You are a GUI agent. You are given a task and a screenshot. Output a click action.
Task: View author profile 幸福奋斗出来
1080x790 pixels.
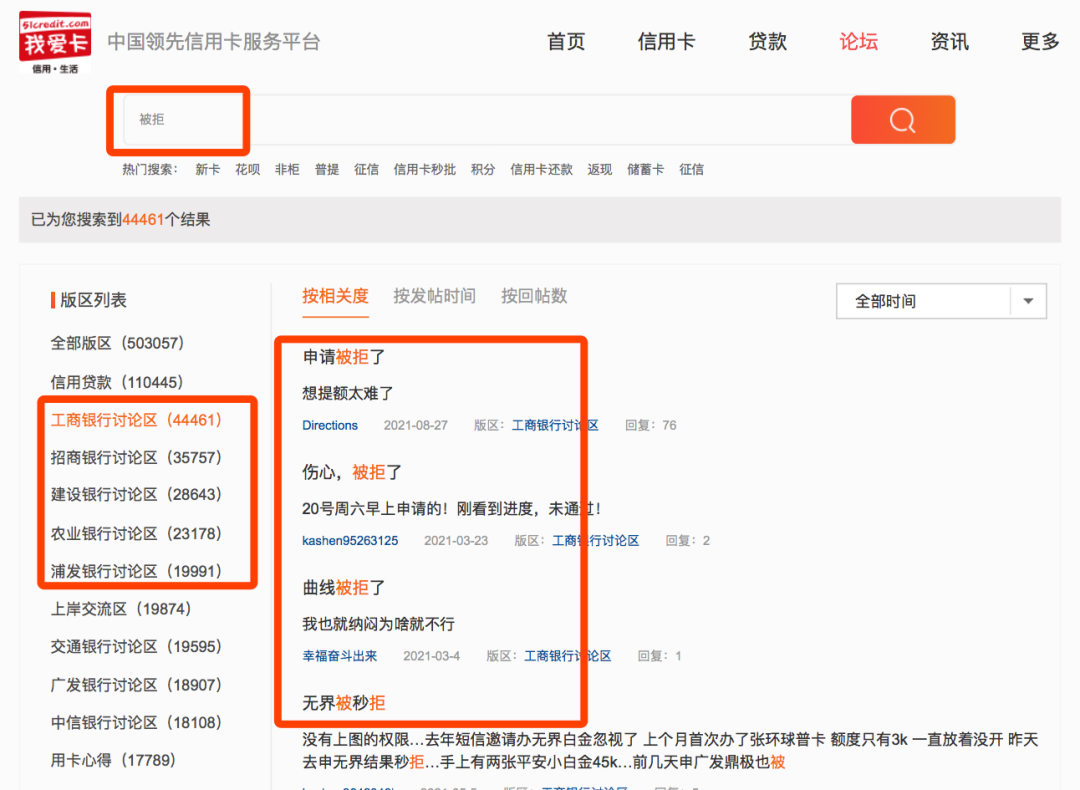pyautogui.click(x=340, y=656)
